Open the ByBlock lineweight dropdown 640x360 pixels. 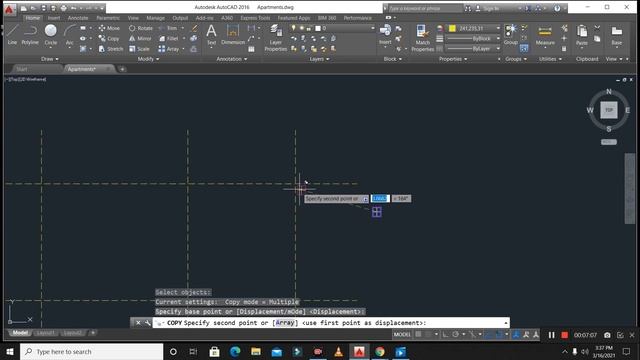click(498, 38)
